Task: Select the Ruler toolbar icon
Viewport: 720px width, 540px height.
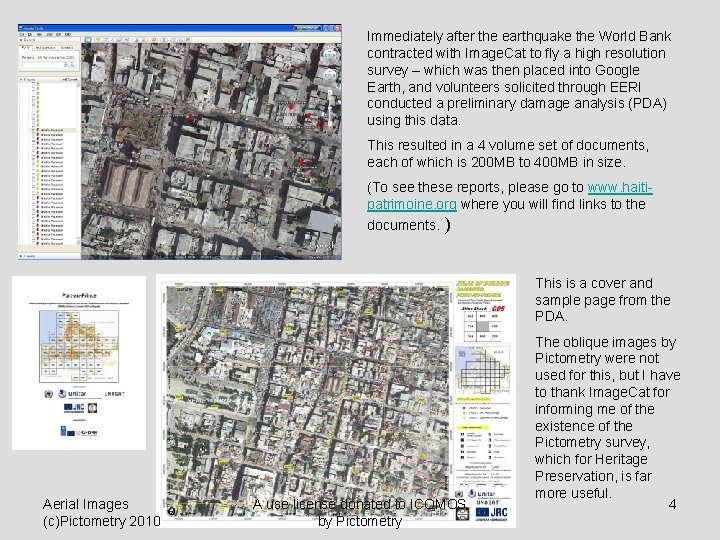Action: [163, 40]
